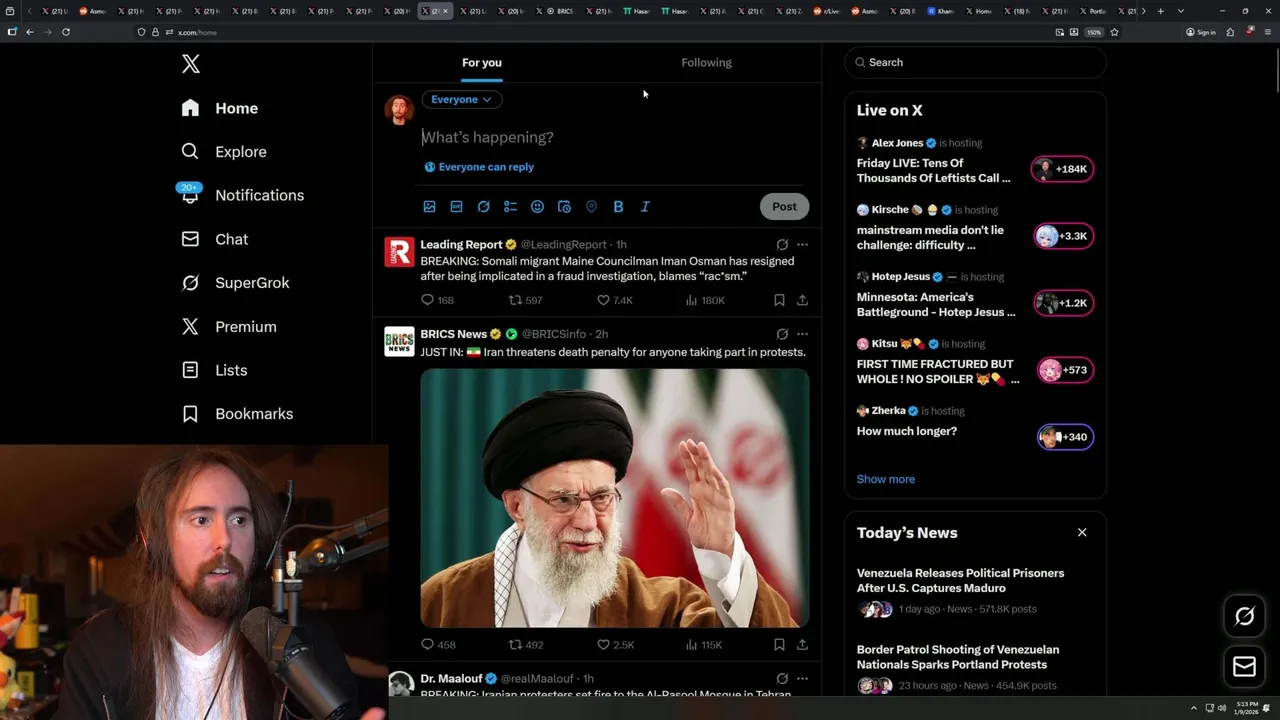Open Lists in the sidebar
1280x720 pixels.
[x=214, y=370]
